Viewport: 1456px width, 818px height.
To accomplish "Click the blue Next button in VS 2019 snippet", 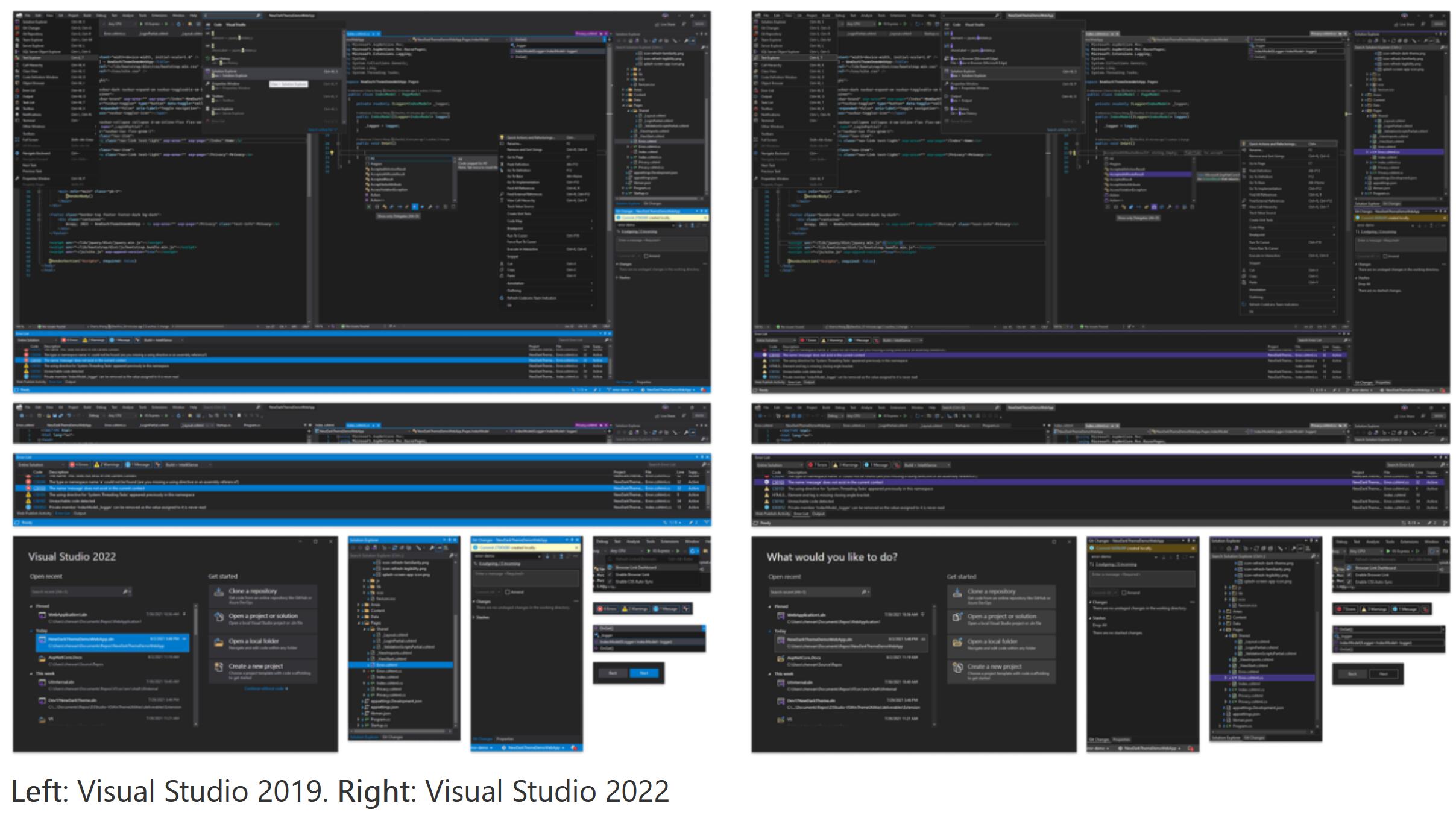I will pos(644,673).
